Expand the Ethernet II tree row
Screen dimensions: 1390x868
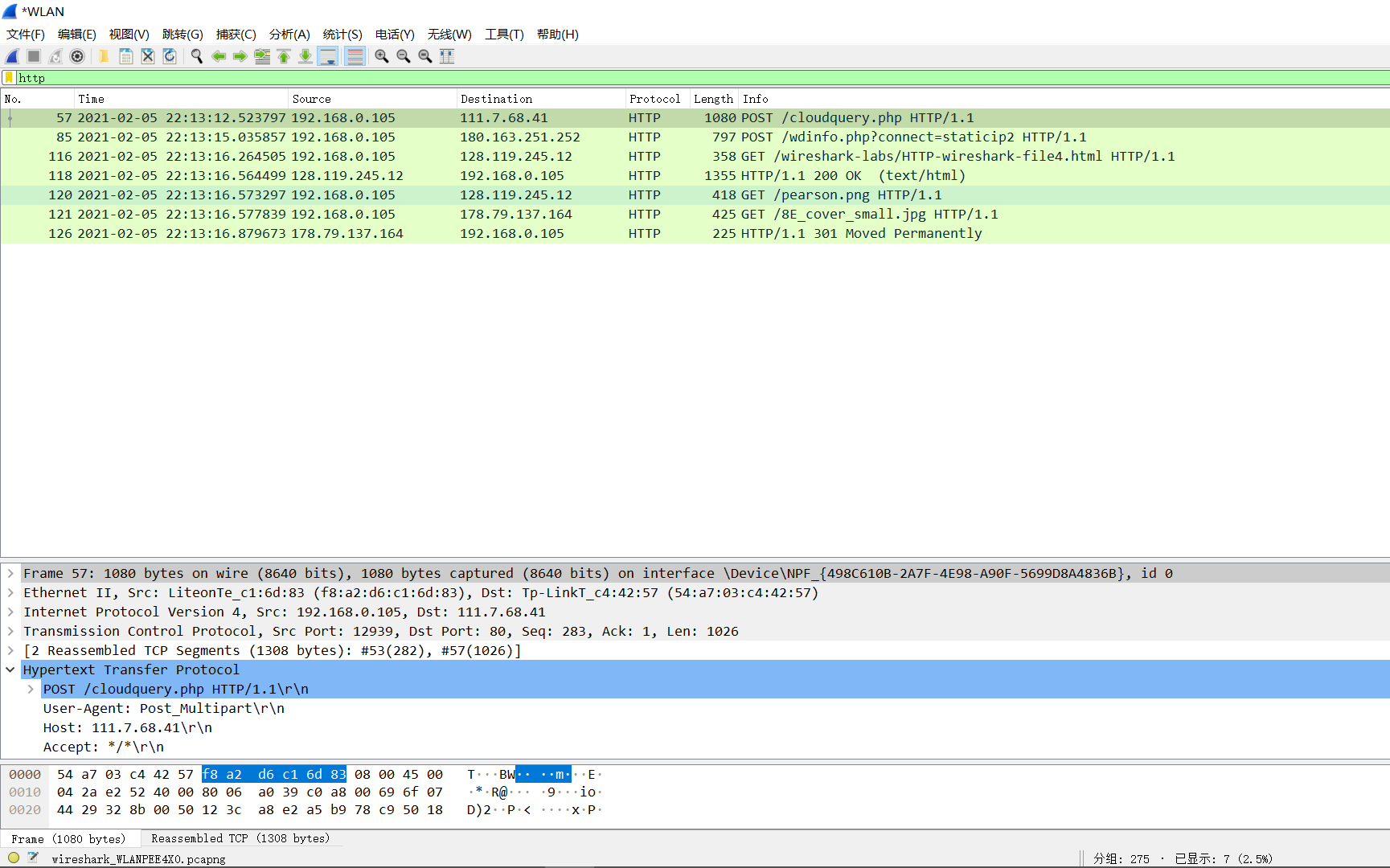point(10,592)
